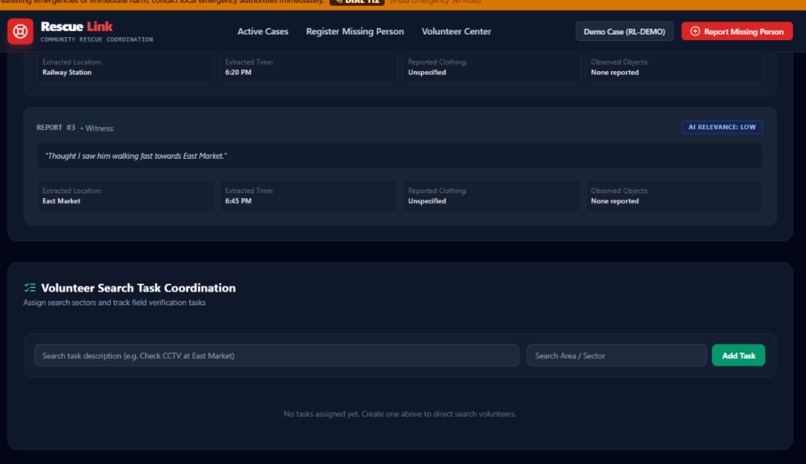This screenshot has height=464, width=806.
Task: Click the red Report Missing Person button
Action: (x=737, y=31)
